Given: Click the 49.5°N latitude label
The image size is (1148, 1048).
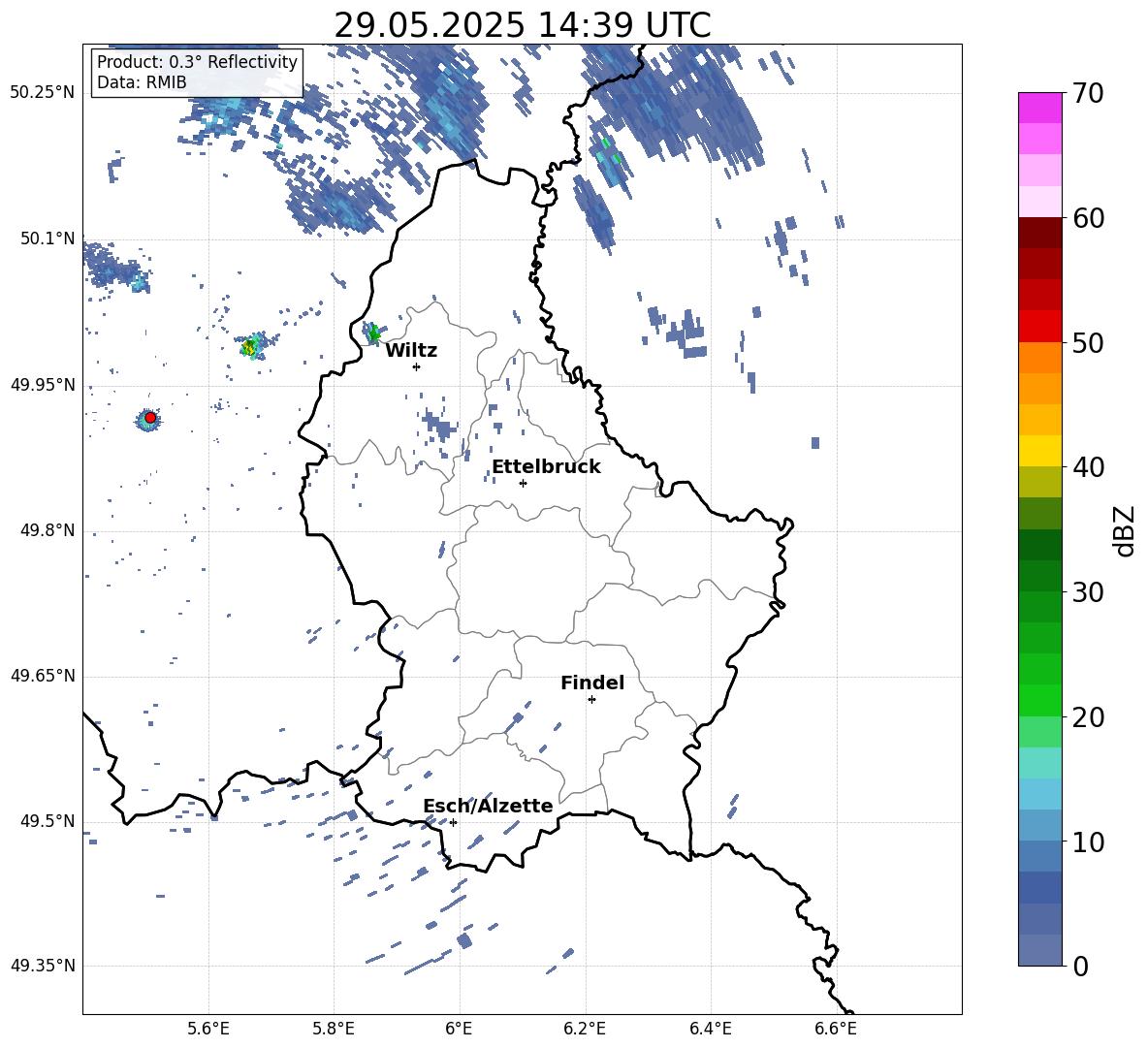Looking at the screenshot, I should (x=48, y=820).
